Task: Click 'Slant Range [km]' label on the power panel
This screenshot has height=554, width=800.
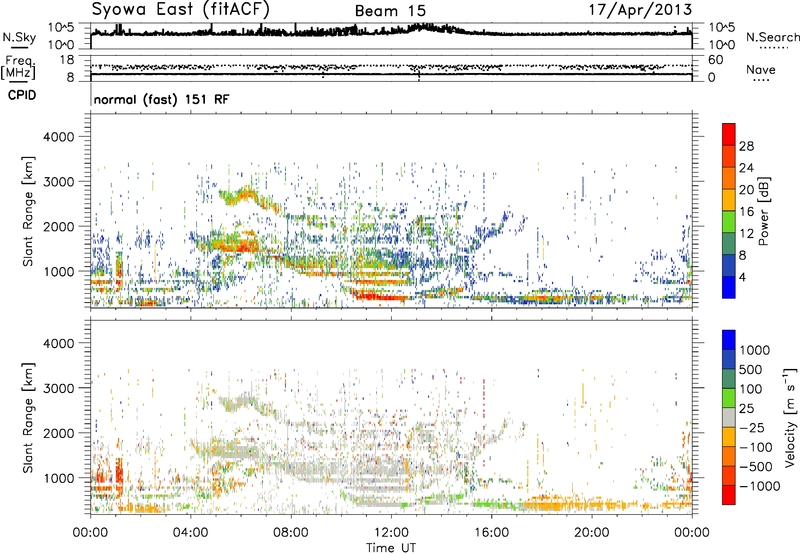Action: pos(28,211)
